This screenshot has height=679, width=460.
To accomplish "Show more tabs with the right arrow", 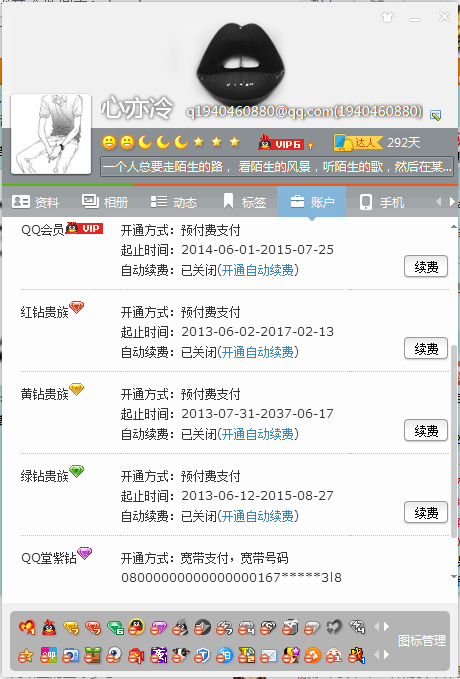I will (x=452, y=201).
